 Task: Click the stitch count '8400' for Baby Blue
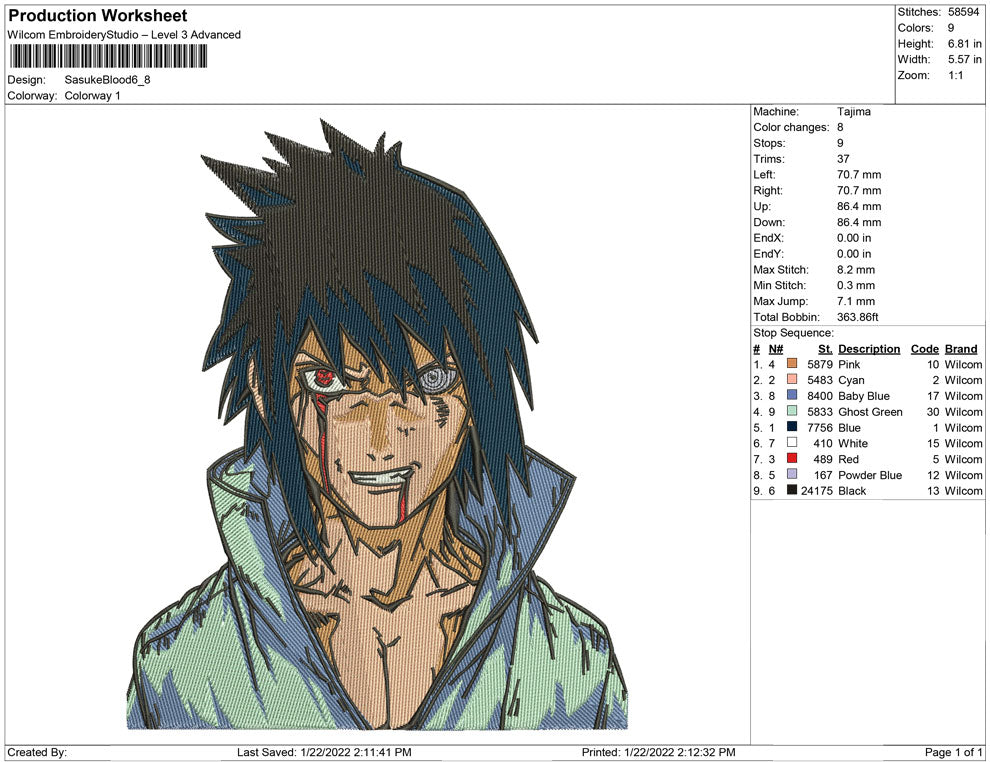tap(820, 396)
